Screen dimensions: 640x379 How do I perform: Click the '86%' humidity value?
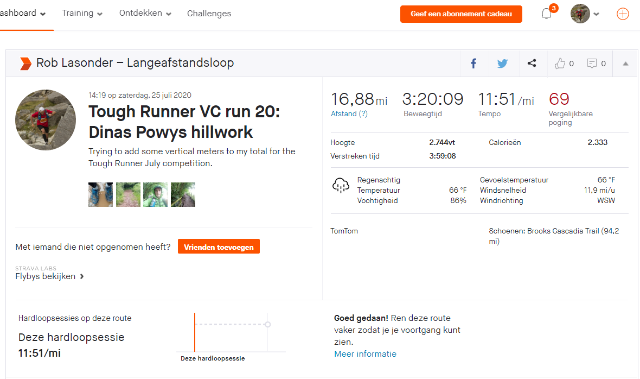(458, 200)
